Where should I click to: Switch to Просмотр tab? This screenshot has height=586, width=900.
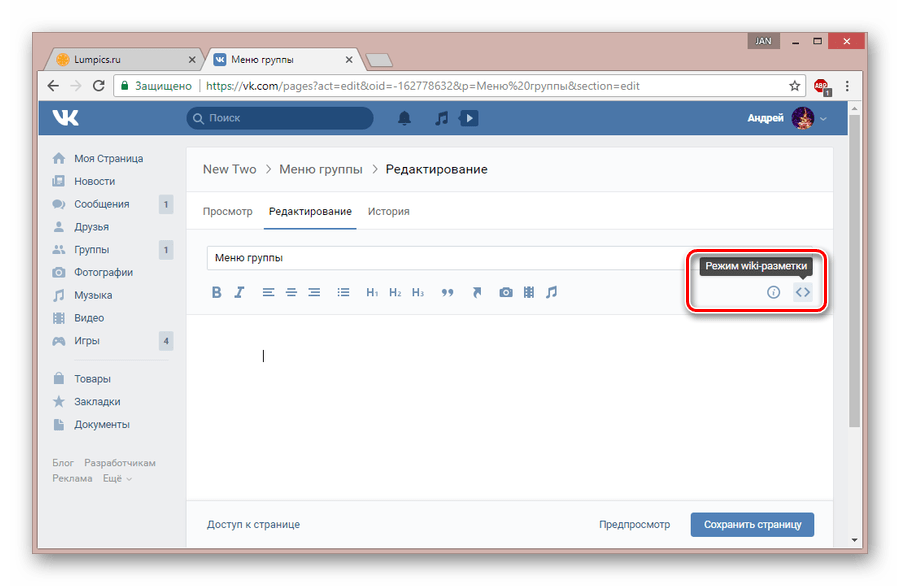[227, 211]
